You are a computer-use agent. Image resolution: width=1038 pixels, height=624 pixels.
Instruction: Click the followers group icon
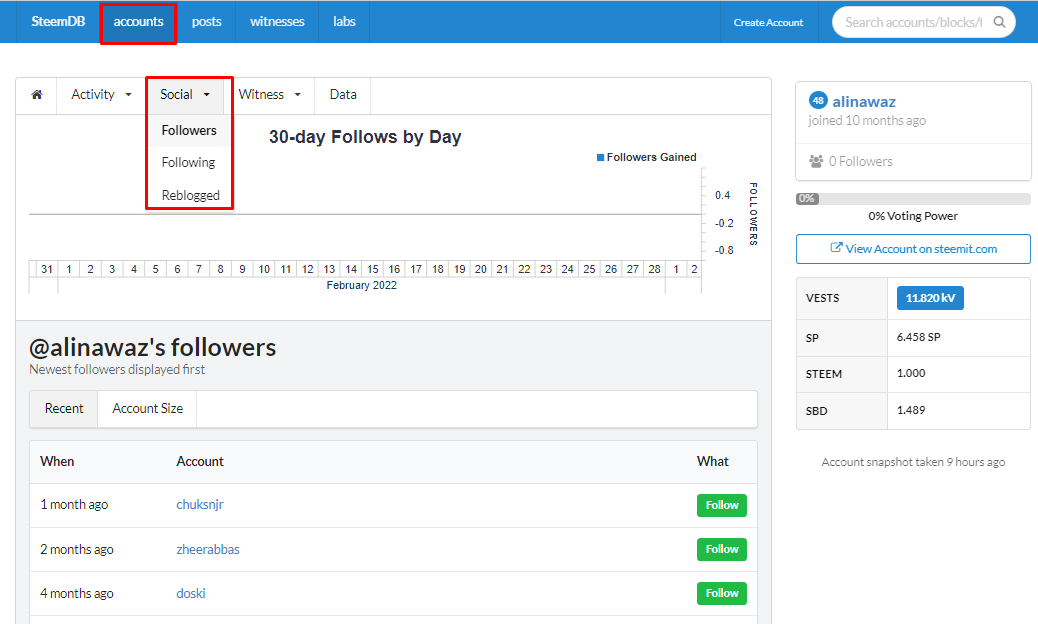tap(816, 161)
